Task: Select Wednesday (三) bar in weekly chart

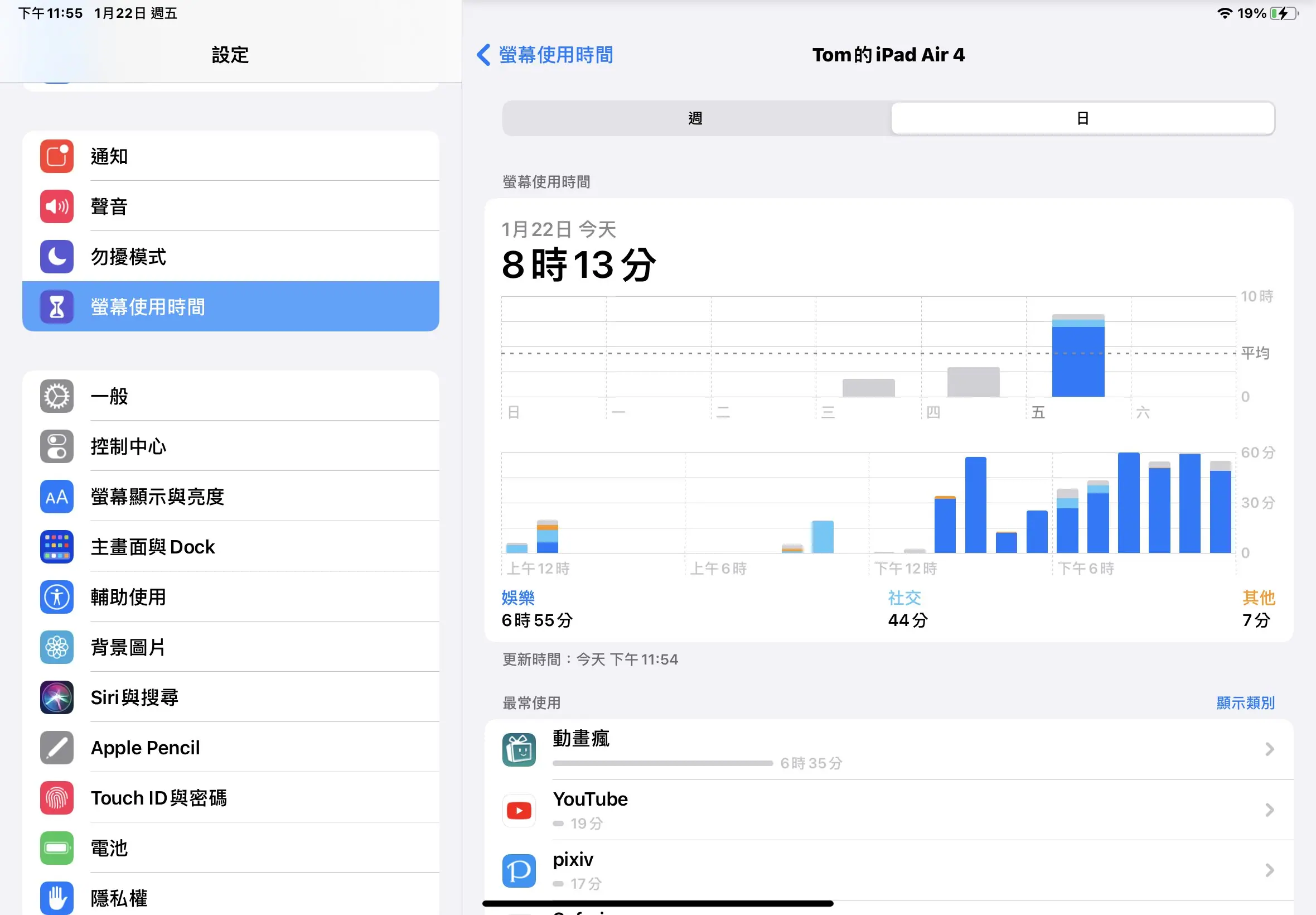Action: click(x=869, y=388)
